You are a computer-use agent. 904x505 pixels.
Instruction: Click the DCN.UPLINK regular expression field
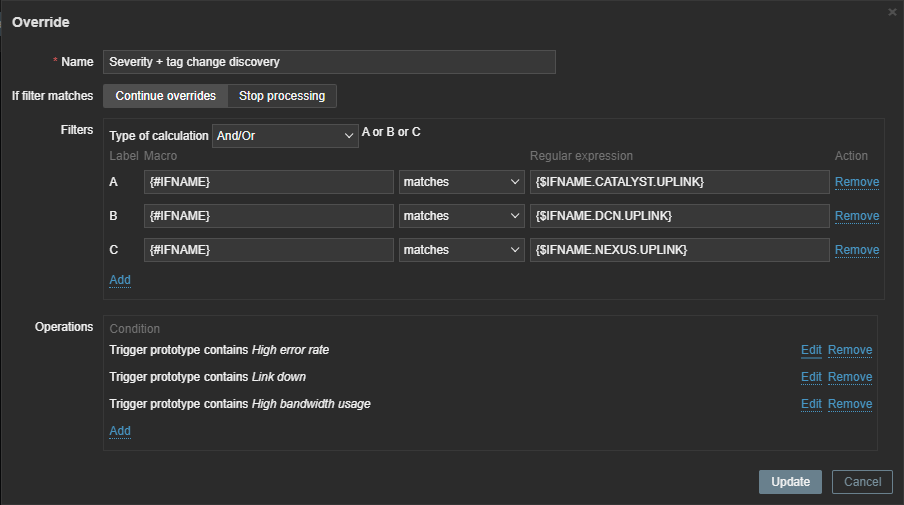click(679, 216)
